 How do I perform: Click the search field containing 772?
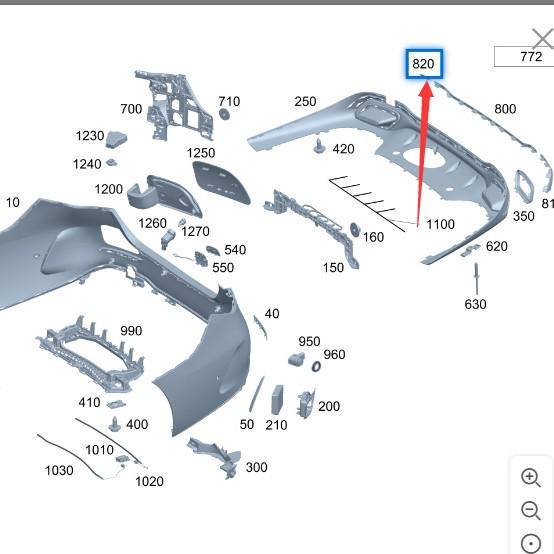(x=524, y=57)
